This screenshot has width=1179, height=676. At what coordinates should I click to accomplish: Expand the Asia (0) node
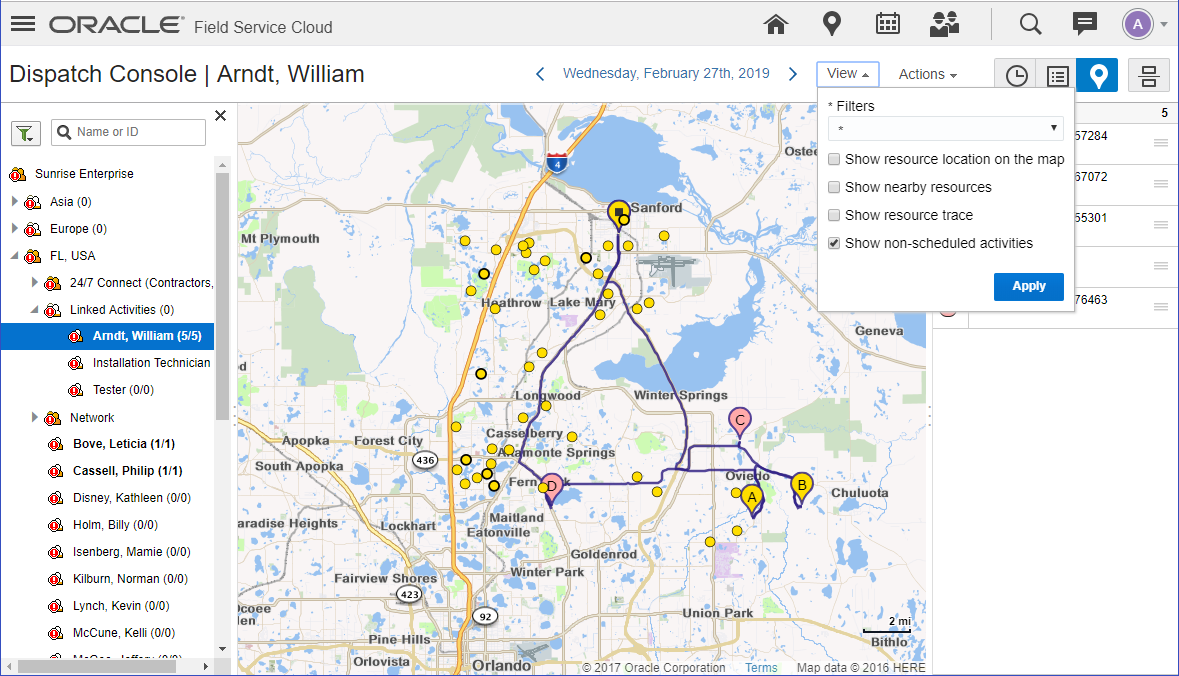point(14,202)
